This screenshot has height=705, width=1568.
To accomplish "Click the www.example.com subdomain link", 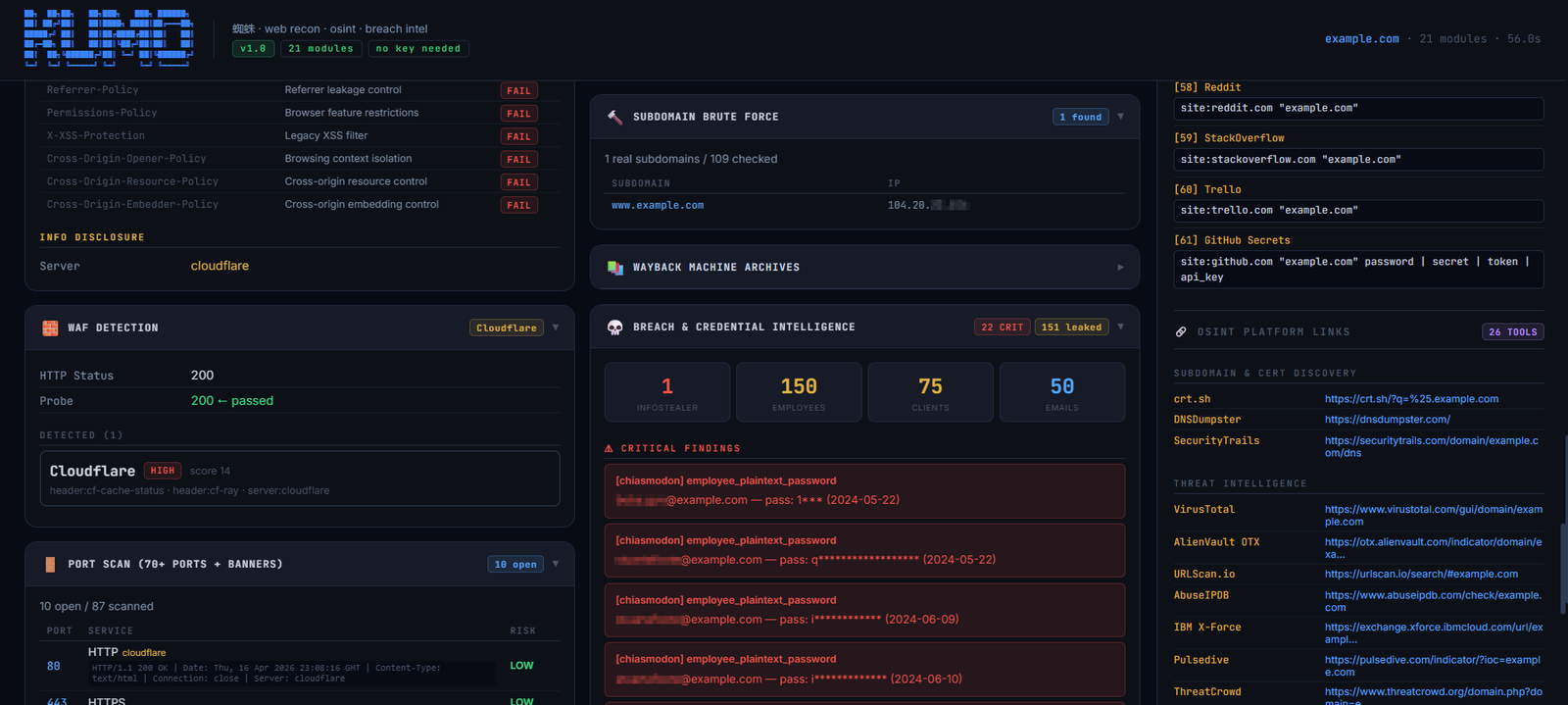I will [658, 206].
